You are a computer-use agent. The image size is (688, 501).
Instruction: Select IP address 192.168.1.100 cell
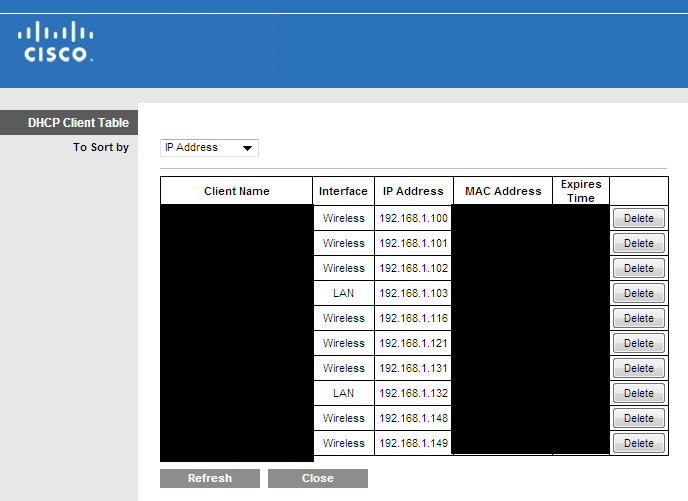[x=413, y=218]
